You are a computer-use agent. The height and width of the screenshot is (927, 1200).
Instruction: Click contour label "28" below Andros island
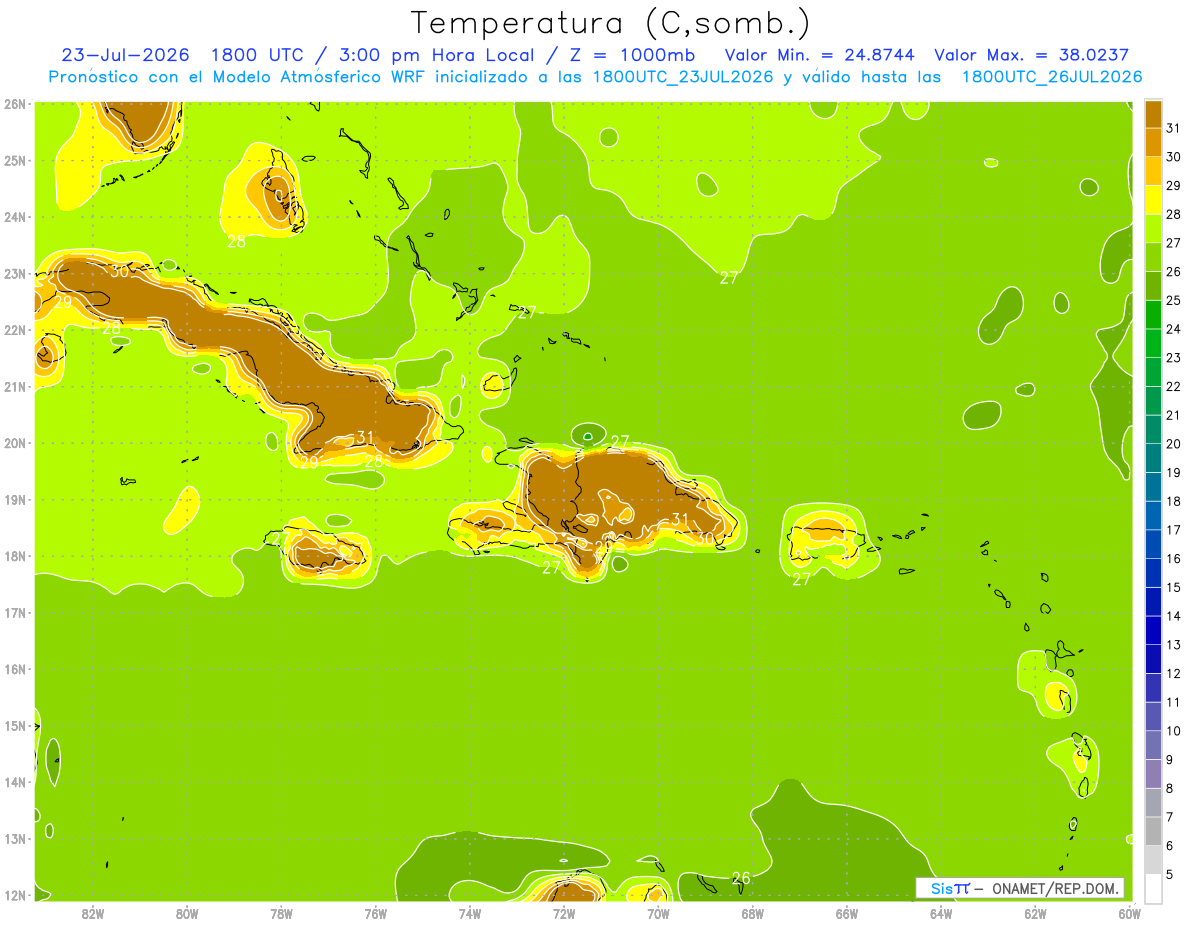click(236, 241)
